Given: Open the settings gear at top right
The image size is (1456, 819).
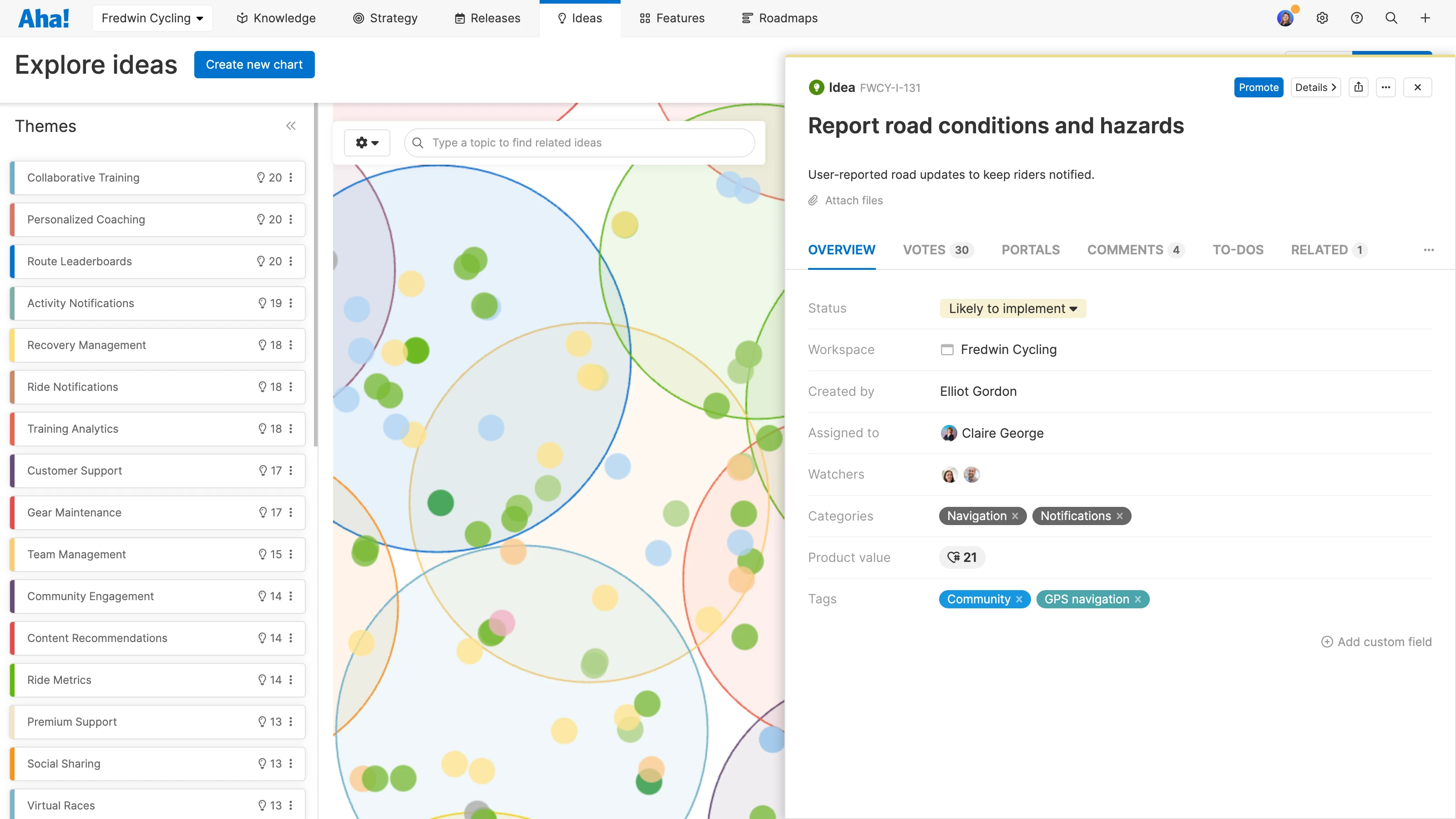Looking at the screenshot, I should click(x=1323, y=18).
